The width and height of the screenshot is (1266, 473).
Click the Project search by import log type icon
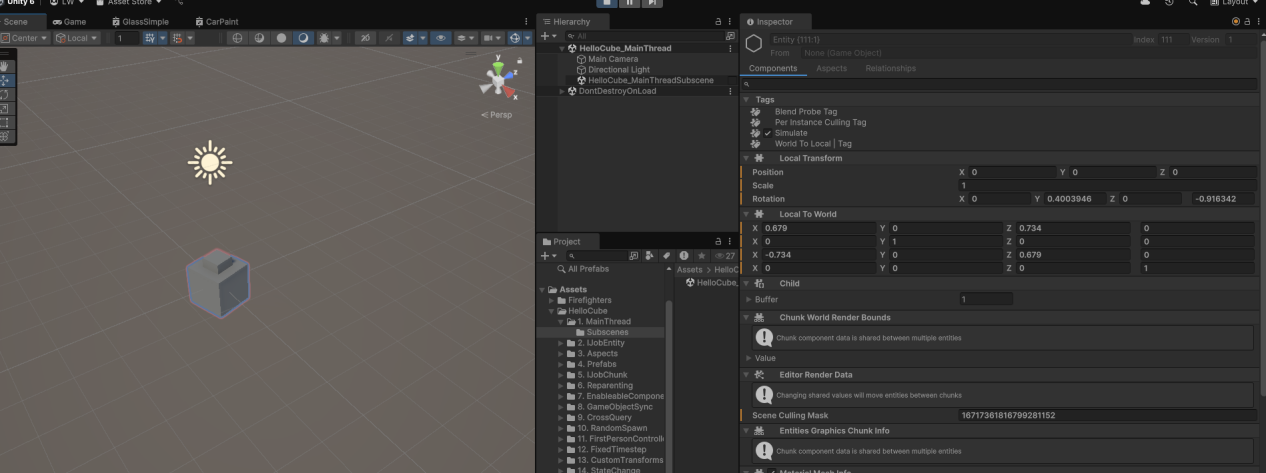pyautogui.click(x=684, y=256)
